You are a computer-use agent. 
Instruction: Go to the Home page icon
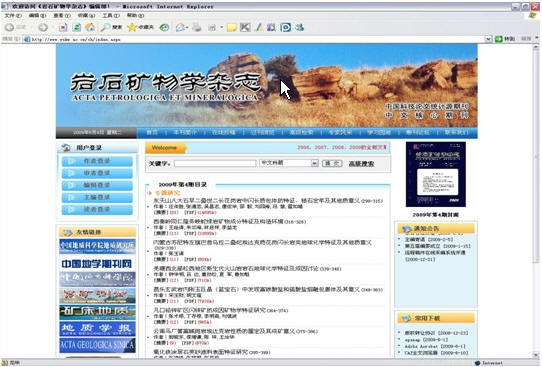coord(90,27)
